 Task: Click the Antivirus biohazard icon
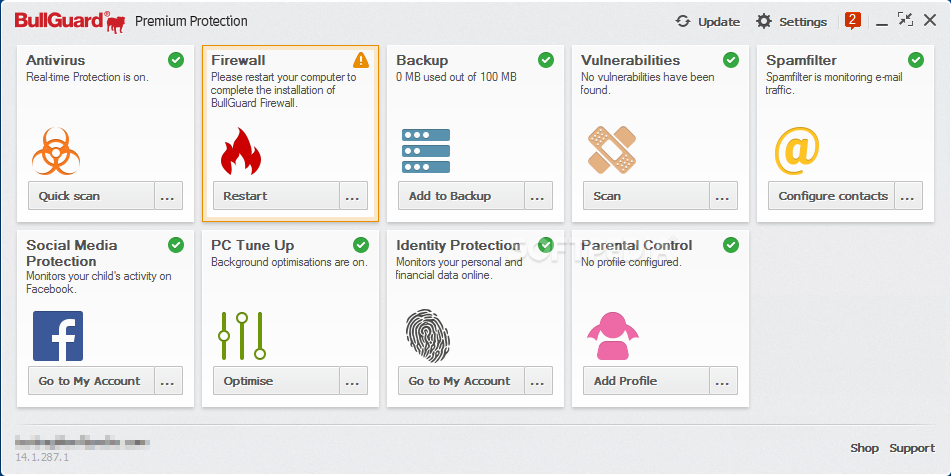pos(56,151)
